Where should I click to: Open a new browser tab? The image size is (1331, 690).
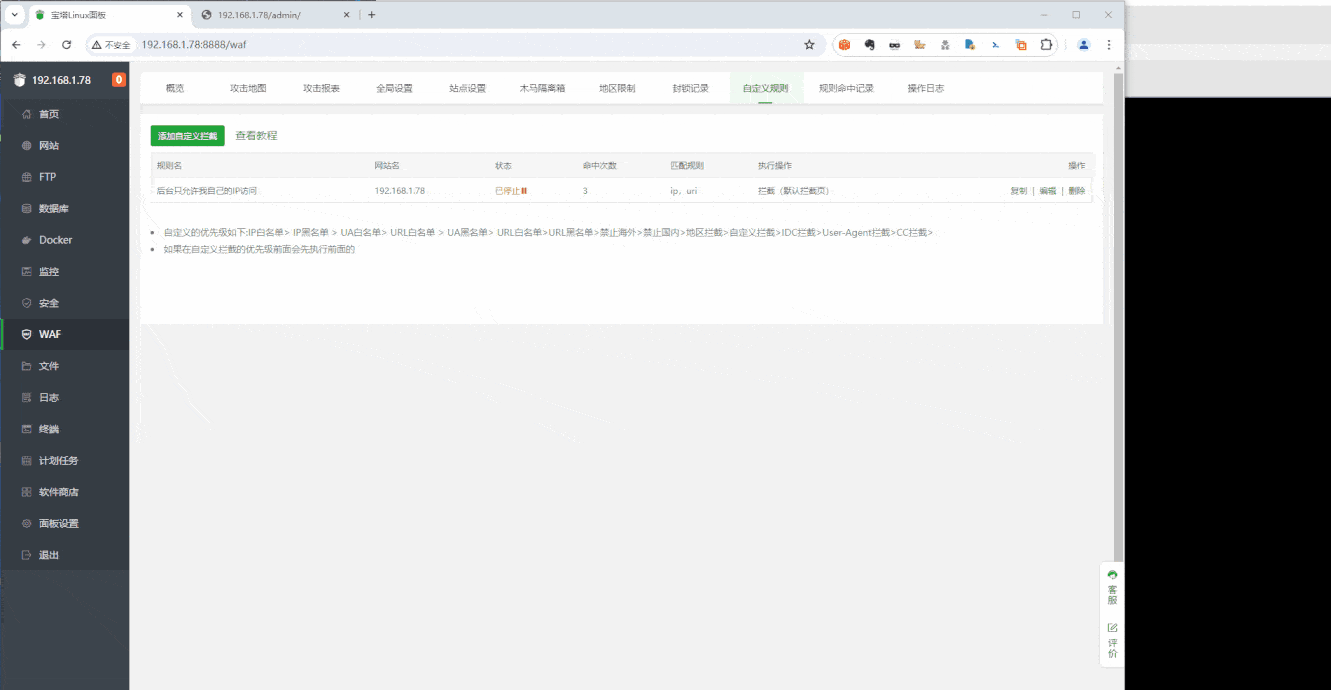372,15
